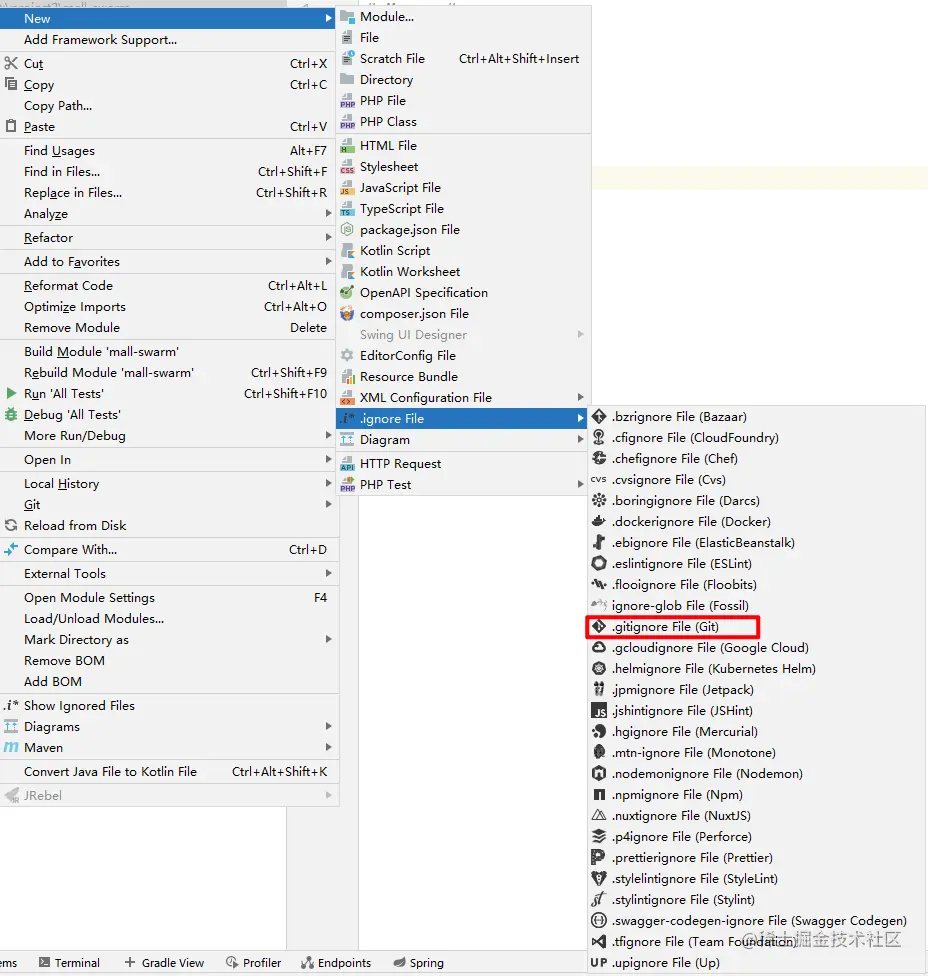Viewport: 928px width, 976px height.
Task: Click the PHP Class icon
Action: (x=347, y=122)
